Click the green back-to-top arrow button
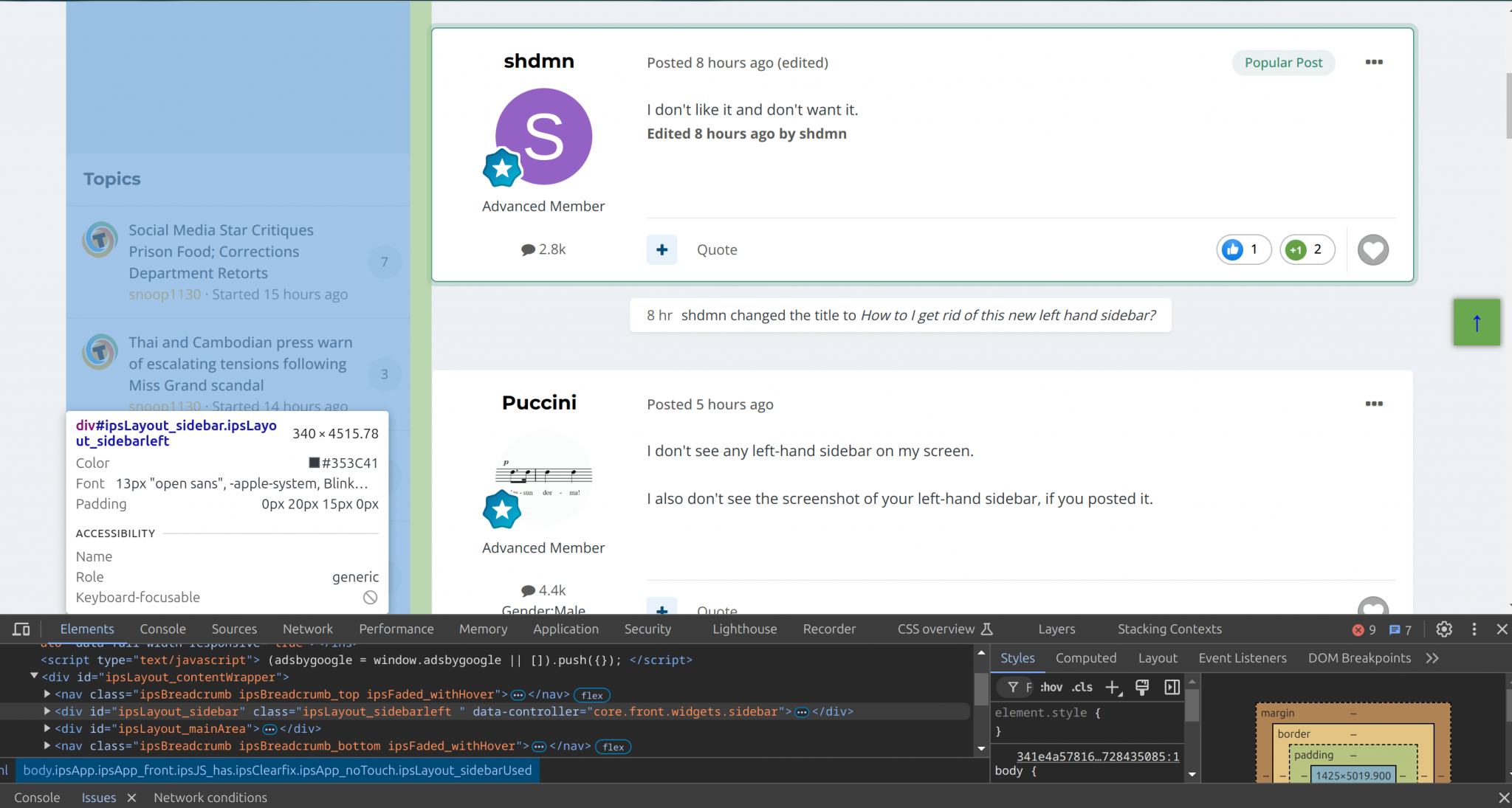This screenshot has height=808, width=1512. click(x=1477, y=322)
